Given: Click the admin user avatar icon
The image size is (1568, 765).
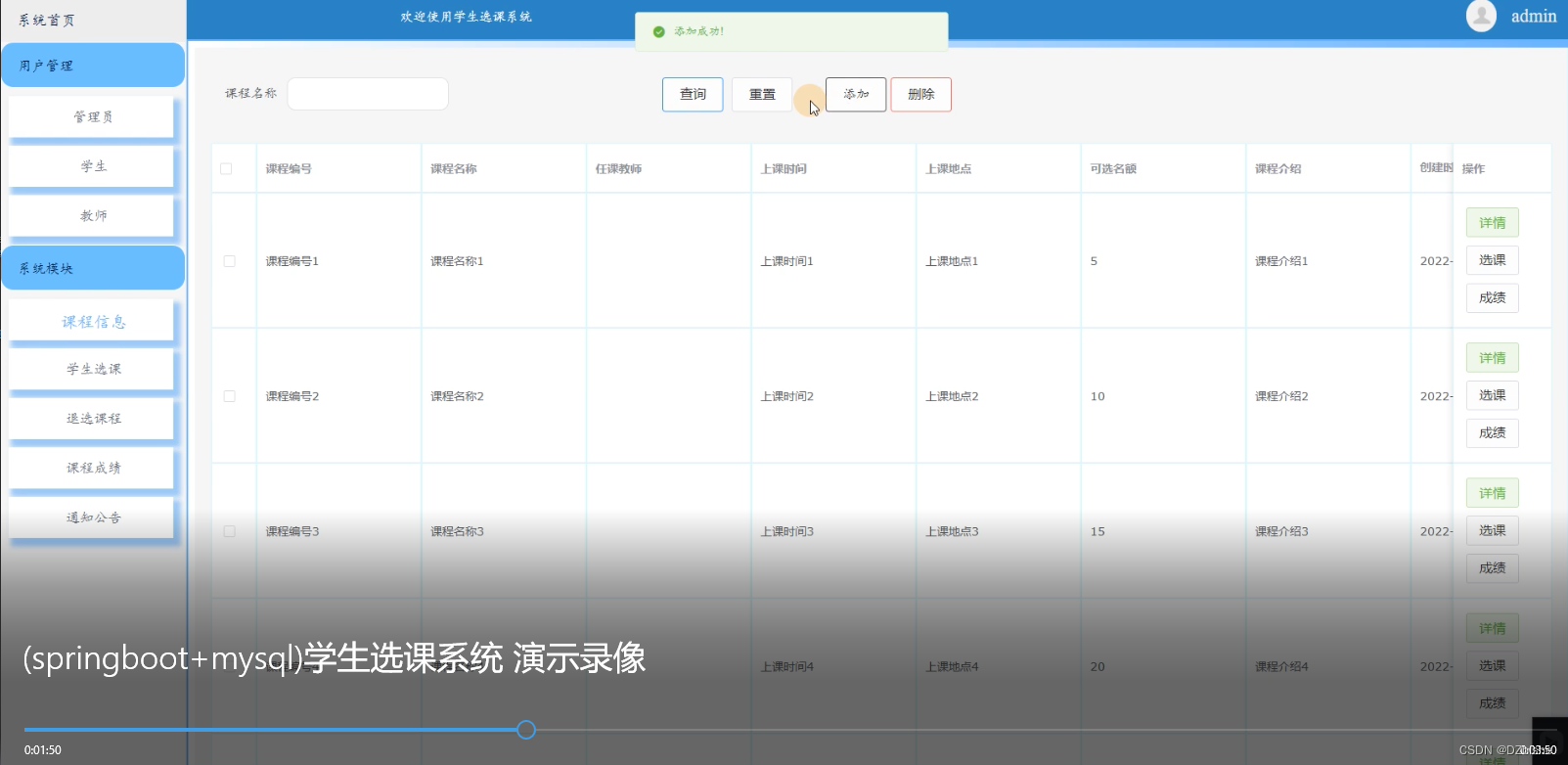Looking at the screenshot, I should (1481, 16).
